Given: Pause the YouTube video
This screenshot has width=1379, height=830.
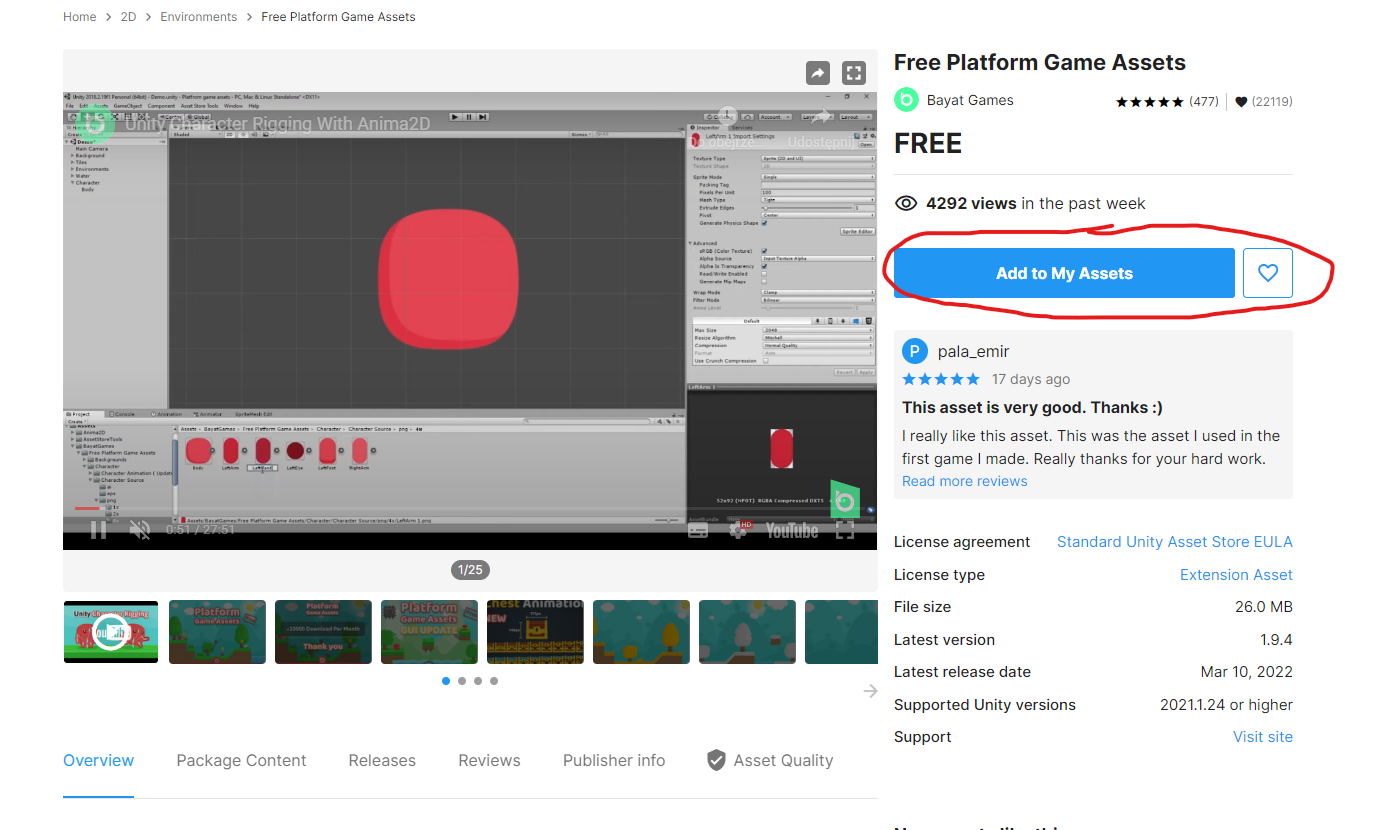Looking at the screenshot, I should [98, 530].
